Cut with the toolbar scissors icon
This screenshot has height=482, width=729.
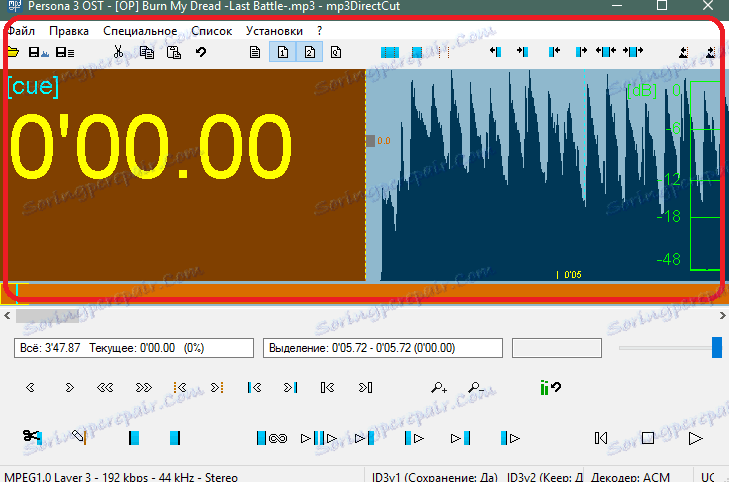click(119, 52)
